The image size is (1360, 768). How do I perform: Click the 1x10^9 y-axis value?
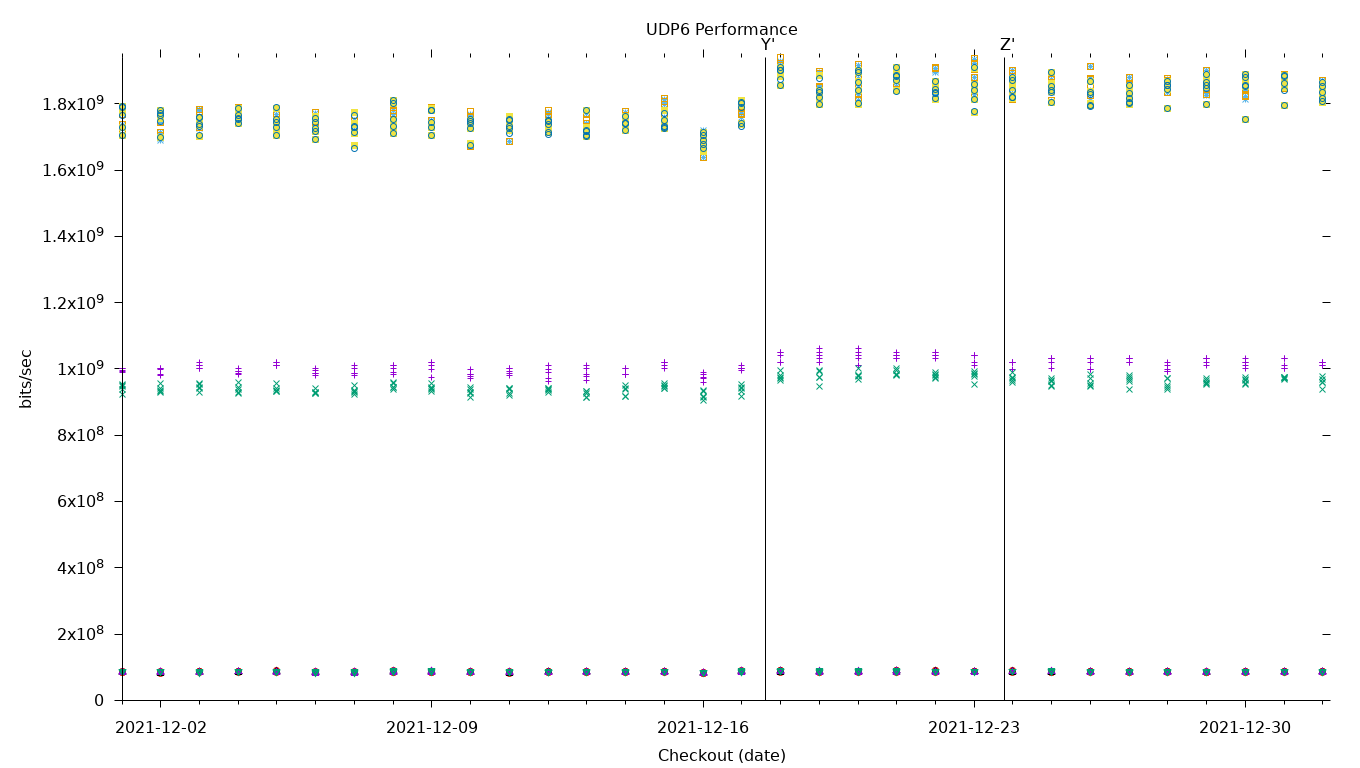[x=81, y=368]
